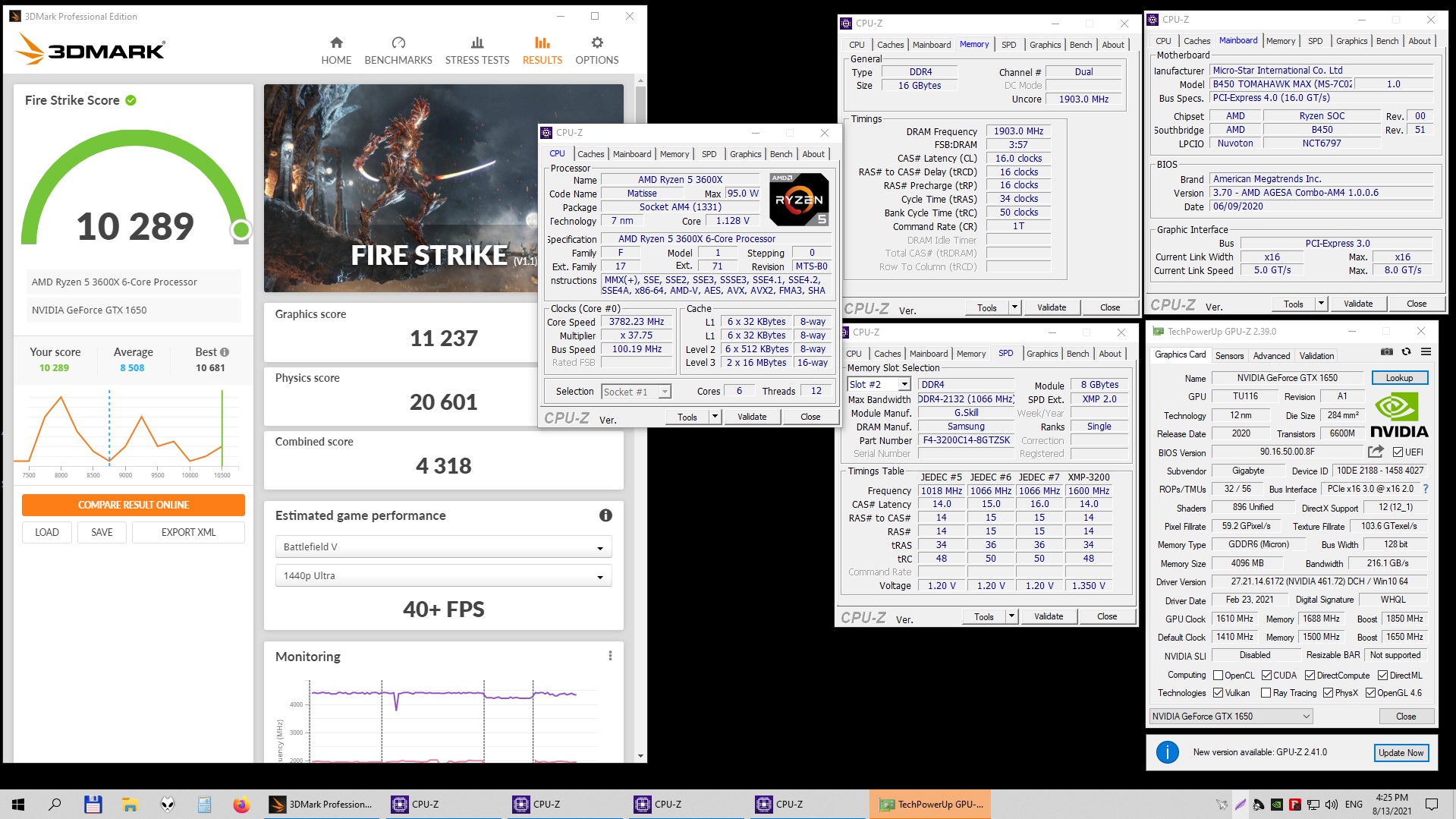
Task: Open the Monitoring three-dot menu
Action: [610, 656]
